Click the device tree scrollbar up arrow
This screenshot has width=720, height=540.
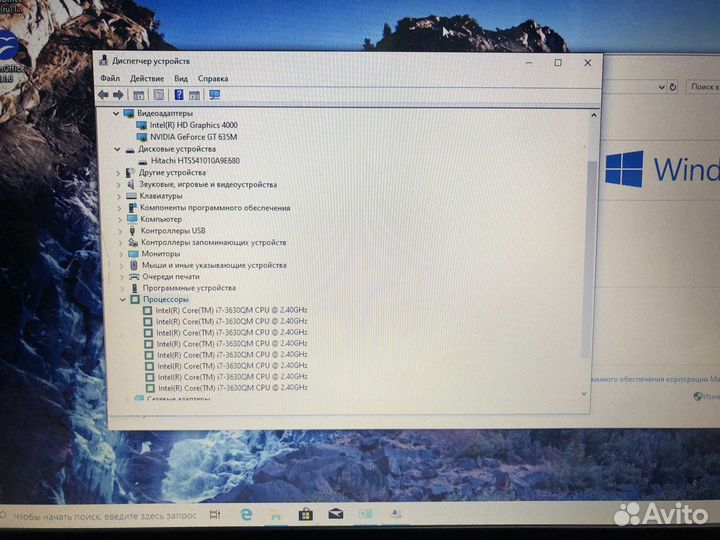[594, 115]
